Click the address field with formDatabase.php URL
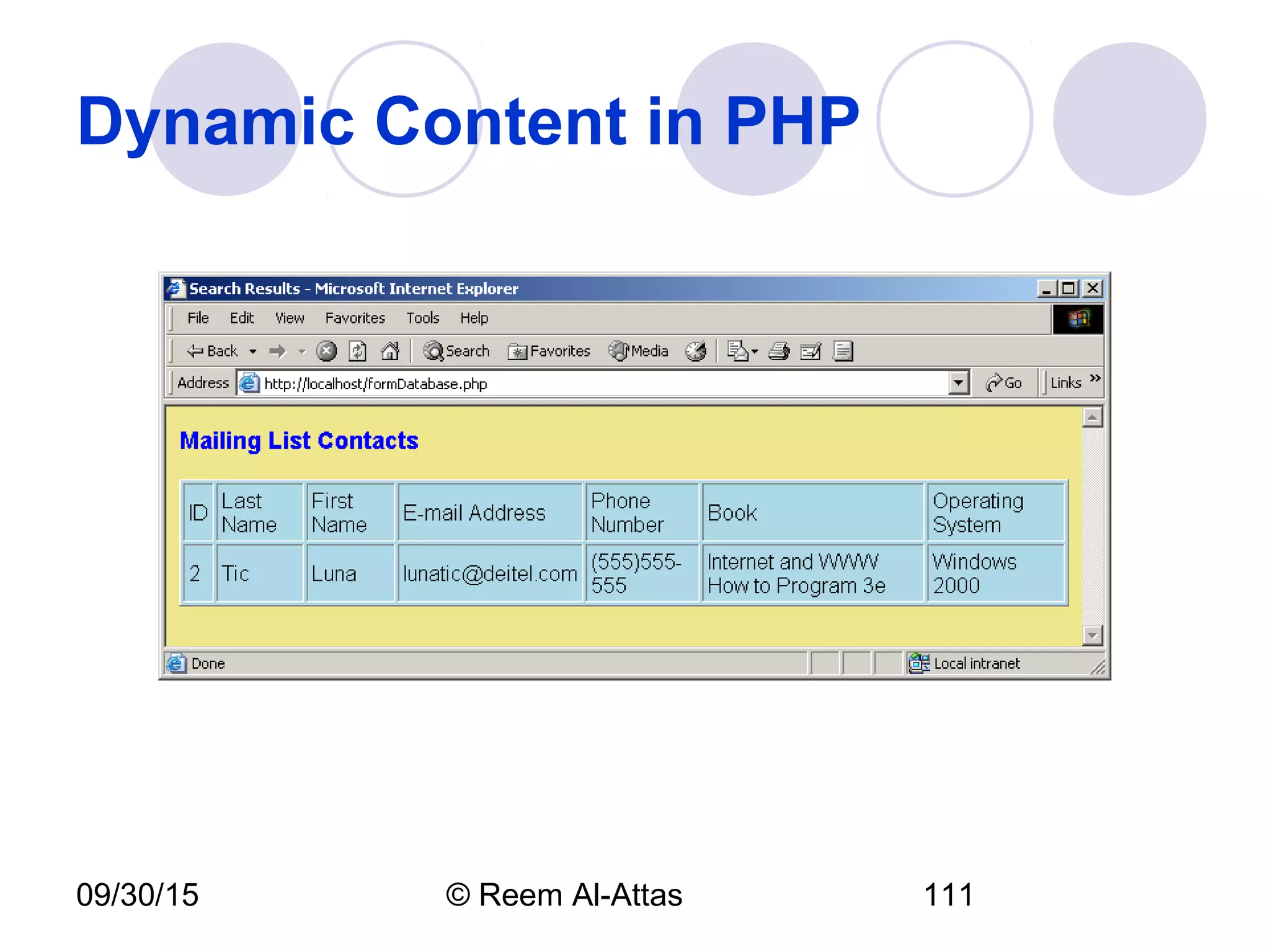This screenshot has width=1270, height=952. coord(603,383)
